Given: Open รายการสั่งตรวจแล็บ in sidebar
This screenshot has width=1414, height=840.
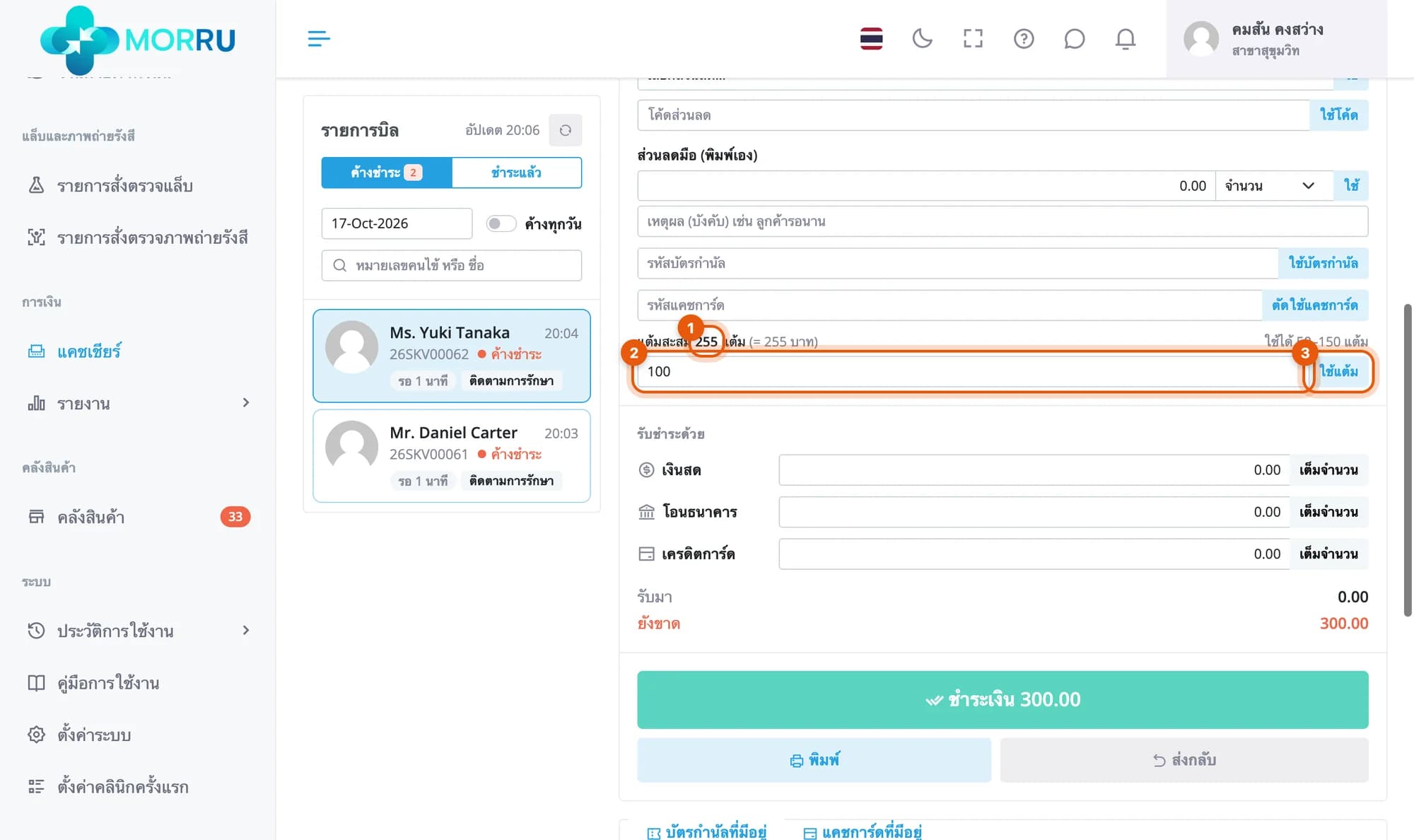Looking at the screenshot, I should click(124, 186).
